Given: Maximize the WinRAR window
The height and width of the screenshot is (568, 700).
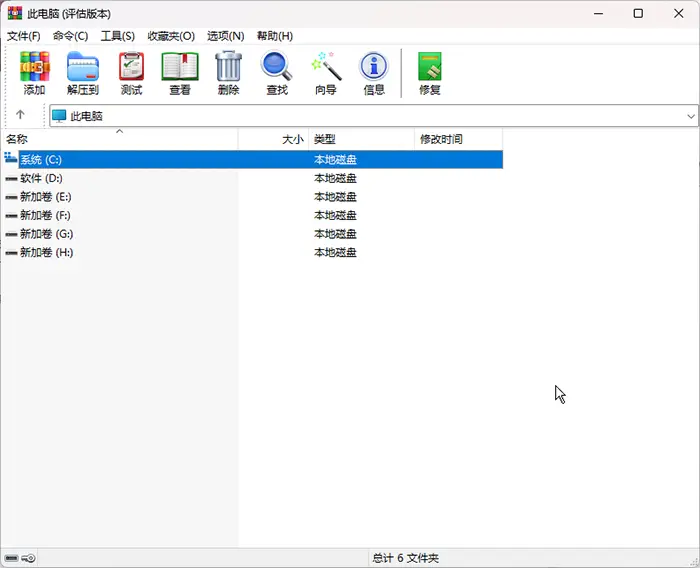Looking at the screenshot, I should click(638, 13).
